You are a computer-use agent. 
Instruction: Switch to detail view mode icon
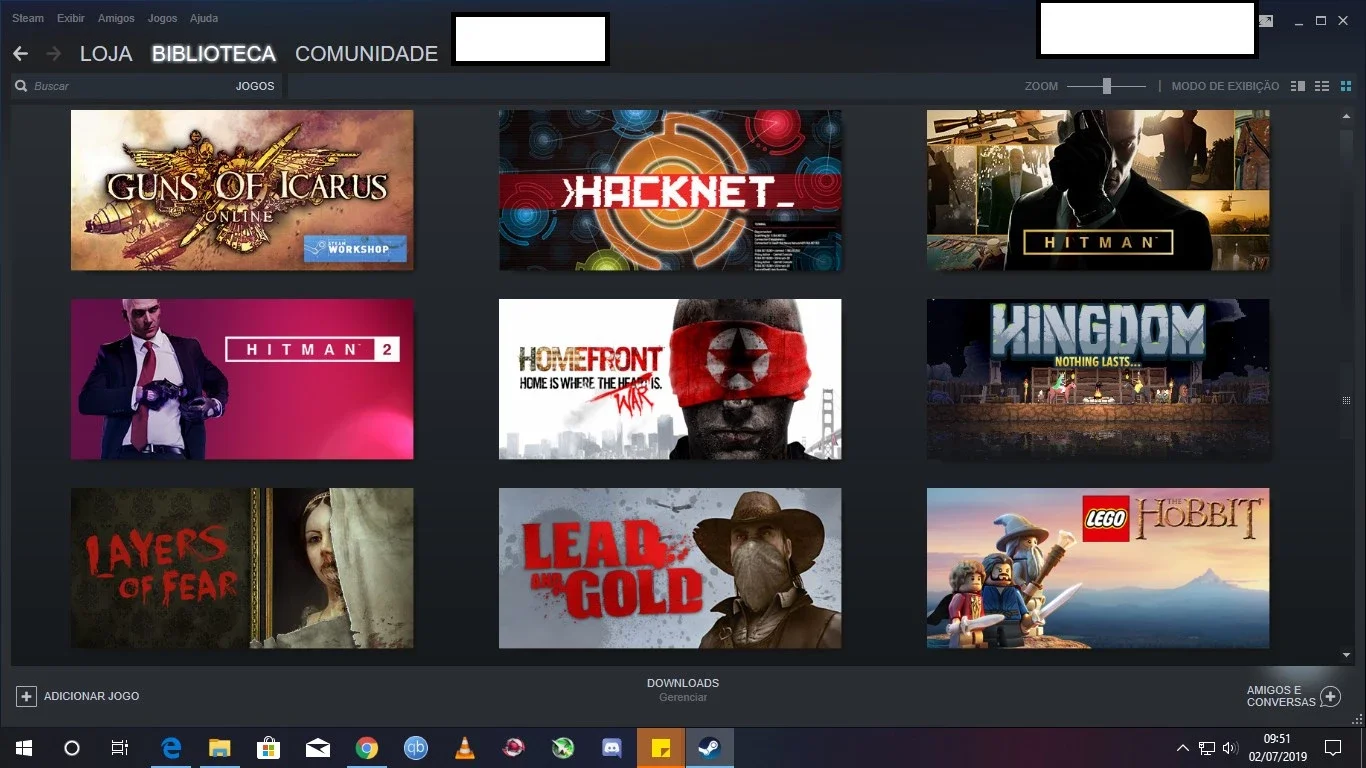coord(1298,86)
